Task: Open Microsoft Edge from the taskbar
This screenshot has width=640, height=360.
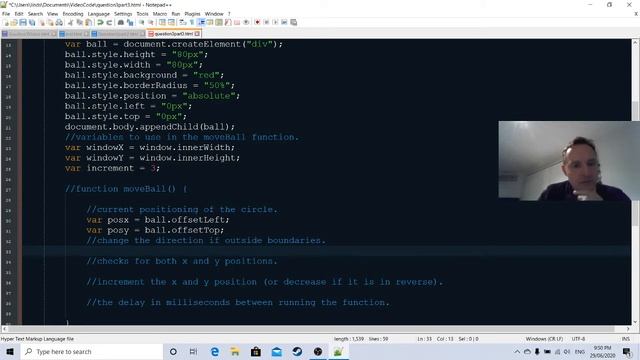Action: [x=215, y=351]
